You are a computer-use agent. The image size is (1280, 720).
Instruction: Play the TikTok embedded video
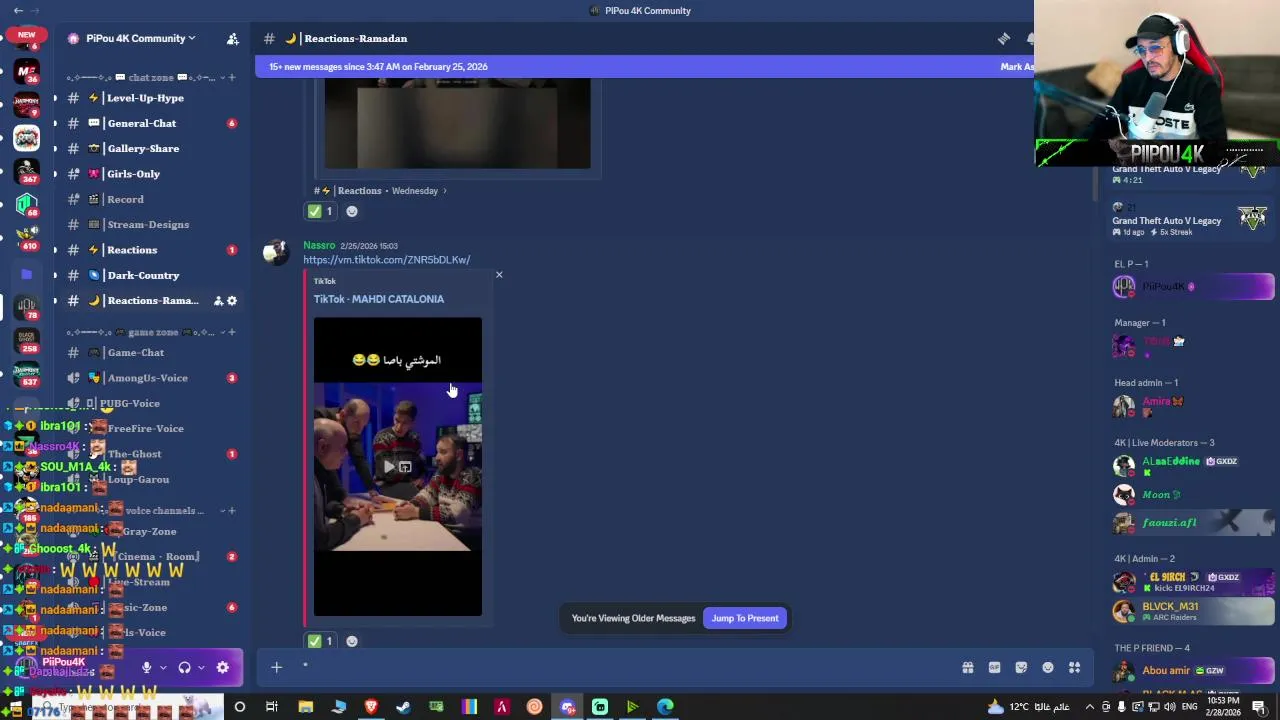(x=389, y=467)
